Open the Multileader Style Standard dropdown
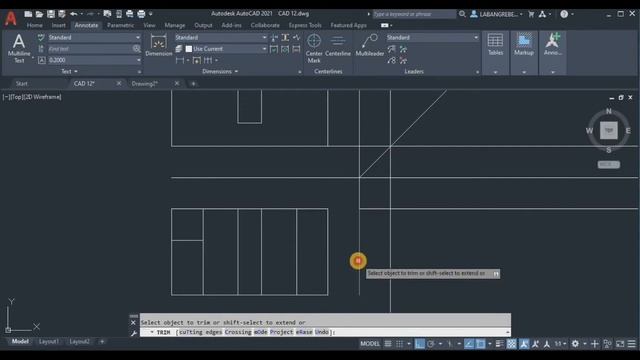Viewport: 640px width, 360px height. pos(433,38)
